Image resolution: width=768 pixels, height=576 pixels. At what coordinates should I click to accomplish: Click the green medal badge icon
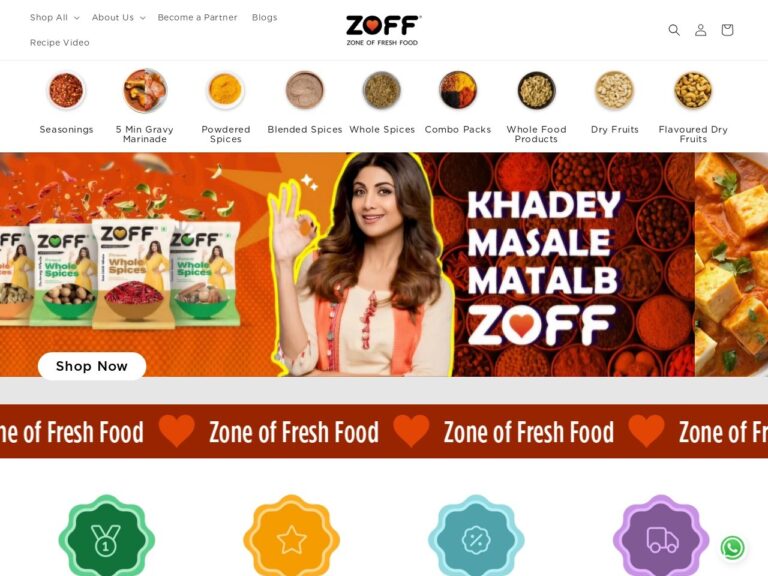tap(107, 536)
